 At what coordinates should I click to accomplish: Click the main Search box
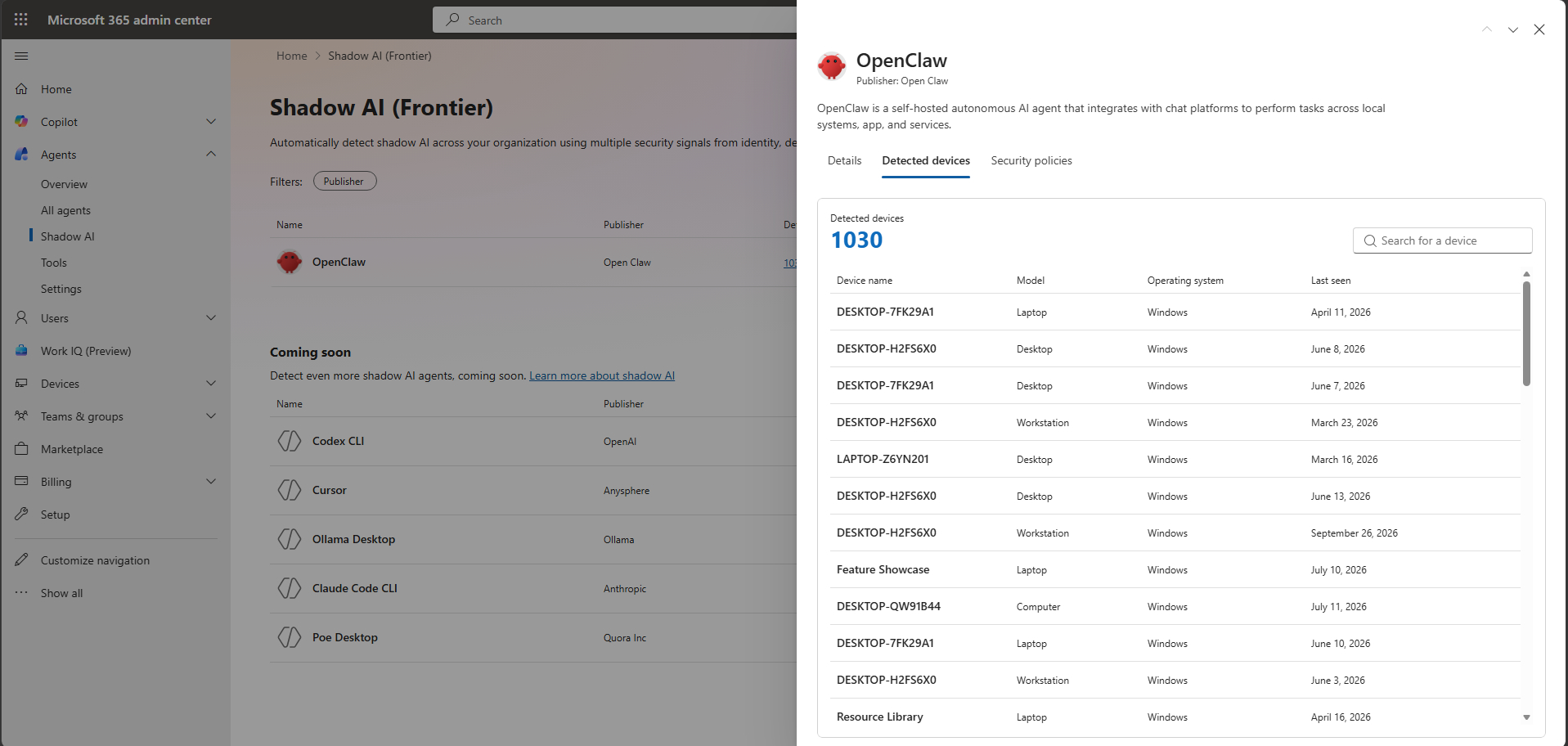pyautogui.click(x=615, y=20)
